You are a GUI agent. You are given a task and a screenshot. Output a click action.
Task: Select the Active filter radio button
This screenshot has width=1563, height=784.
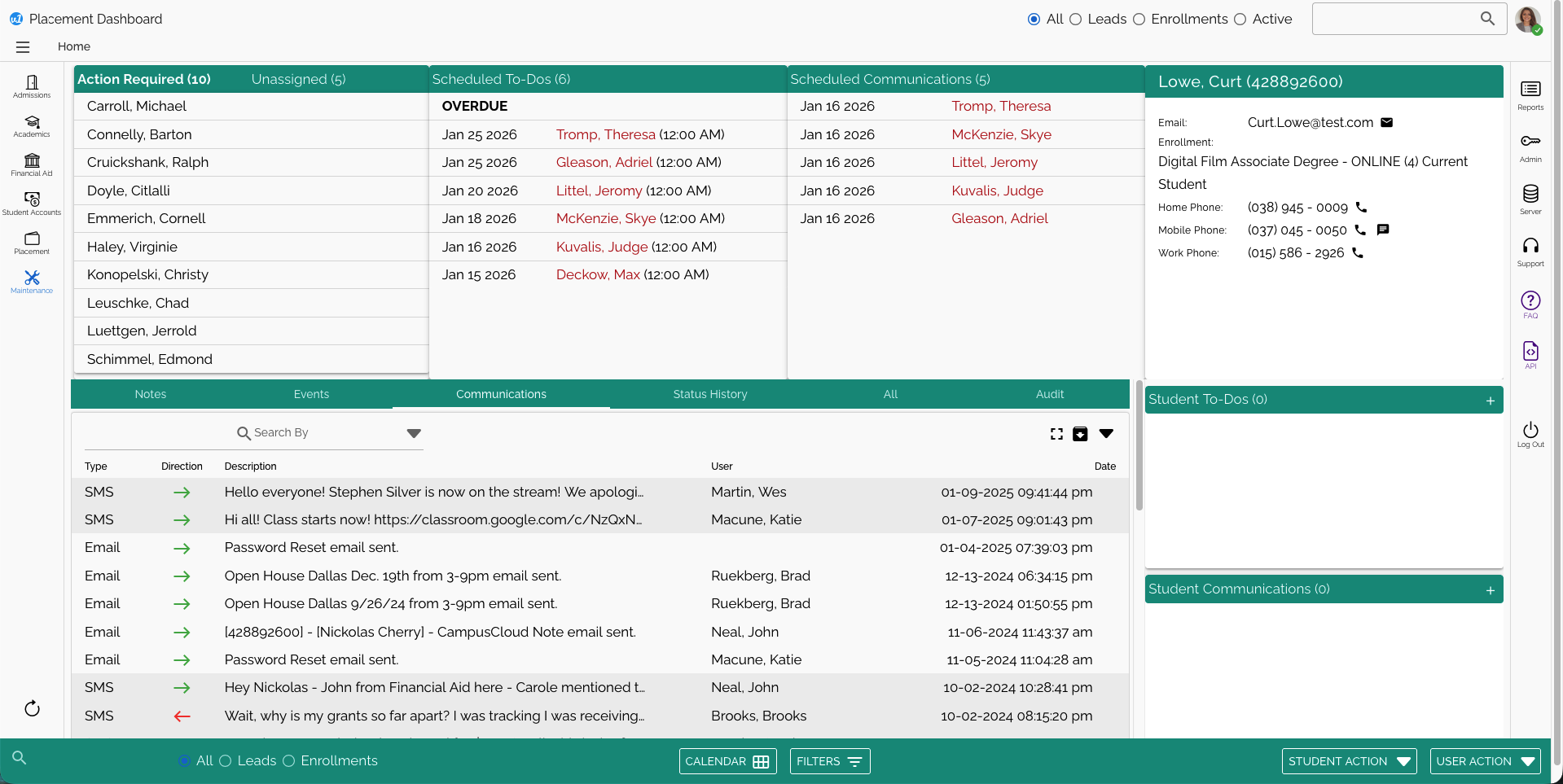pyautogui.click(x=1240, y=19)
